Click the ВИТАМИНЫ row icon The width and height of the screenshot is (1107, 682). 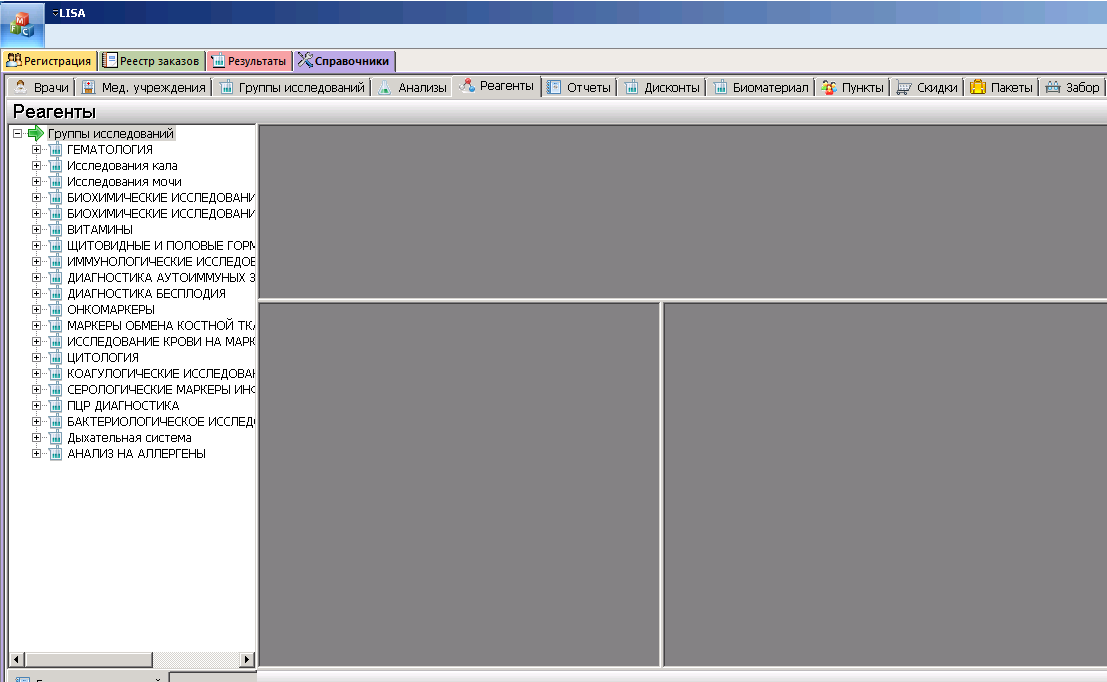pos(56,229)
